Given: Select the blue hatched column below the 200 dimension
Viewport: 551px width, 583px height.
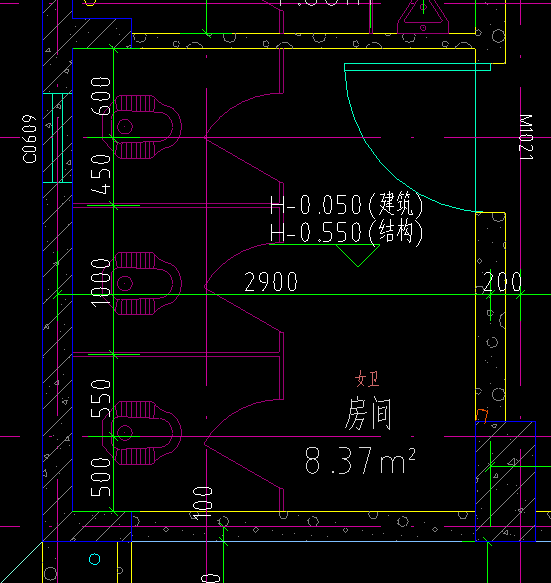Looking at the screenshot, I should [505, 481].
